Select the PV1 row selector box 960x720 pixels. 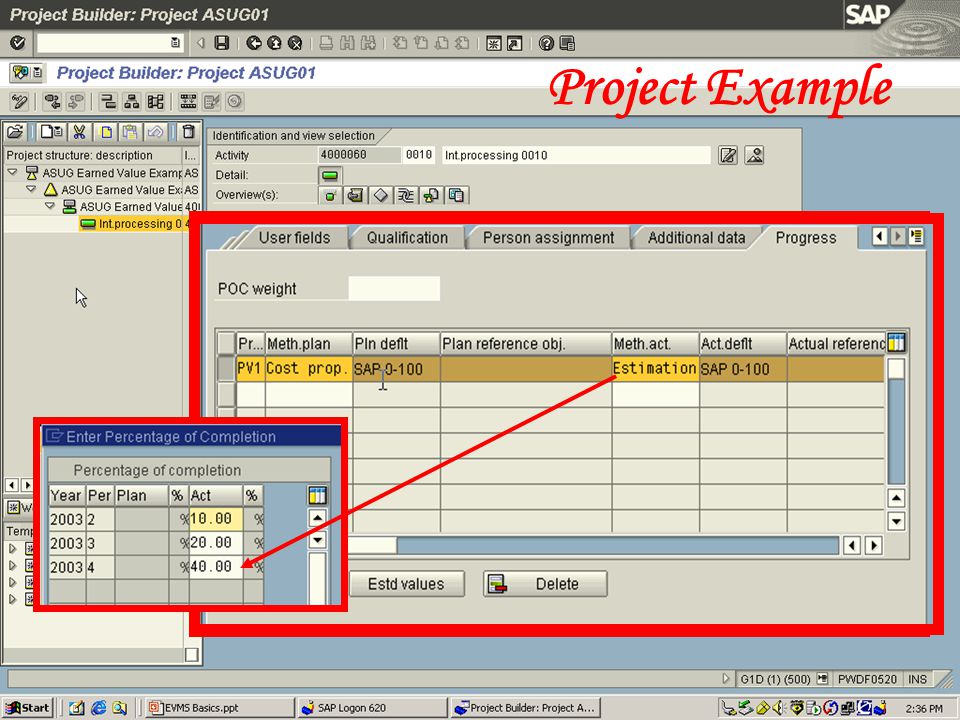coord(227,369)
